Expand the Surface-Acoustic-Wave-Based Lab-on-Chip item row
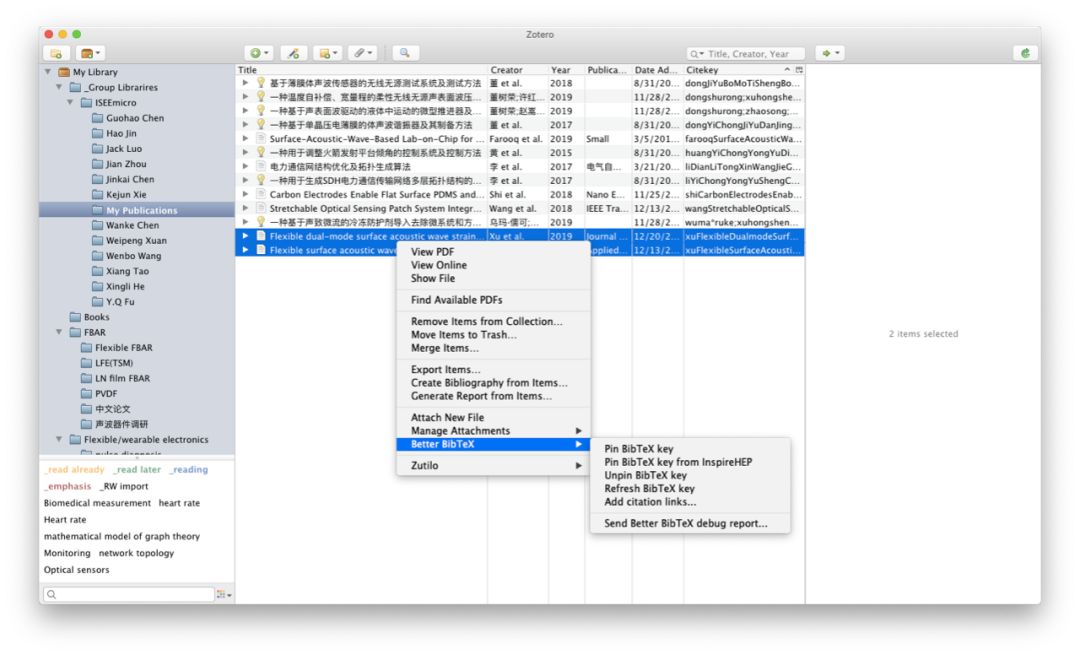The width and height of the screenshot is (1080, 655). 245,138
